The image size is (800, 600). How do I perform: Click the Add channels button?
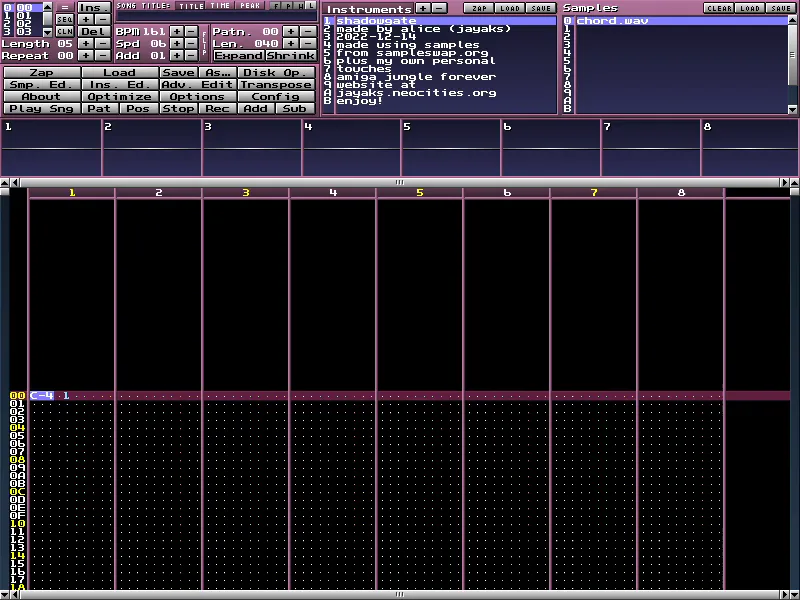click(x=256, y=108)
